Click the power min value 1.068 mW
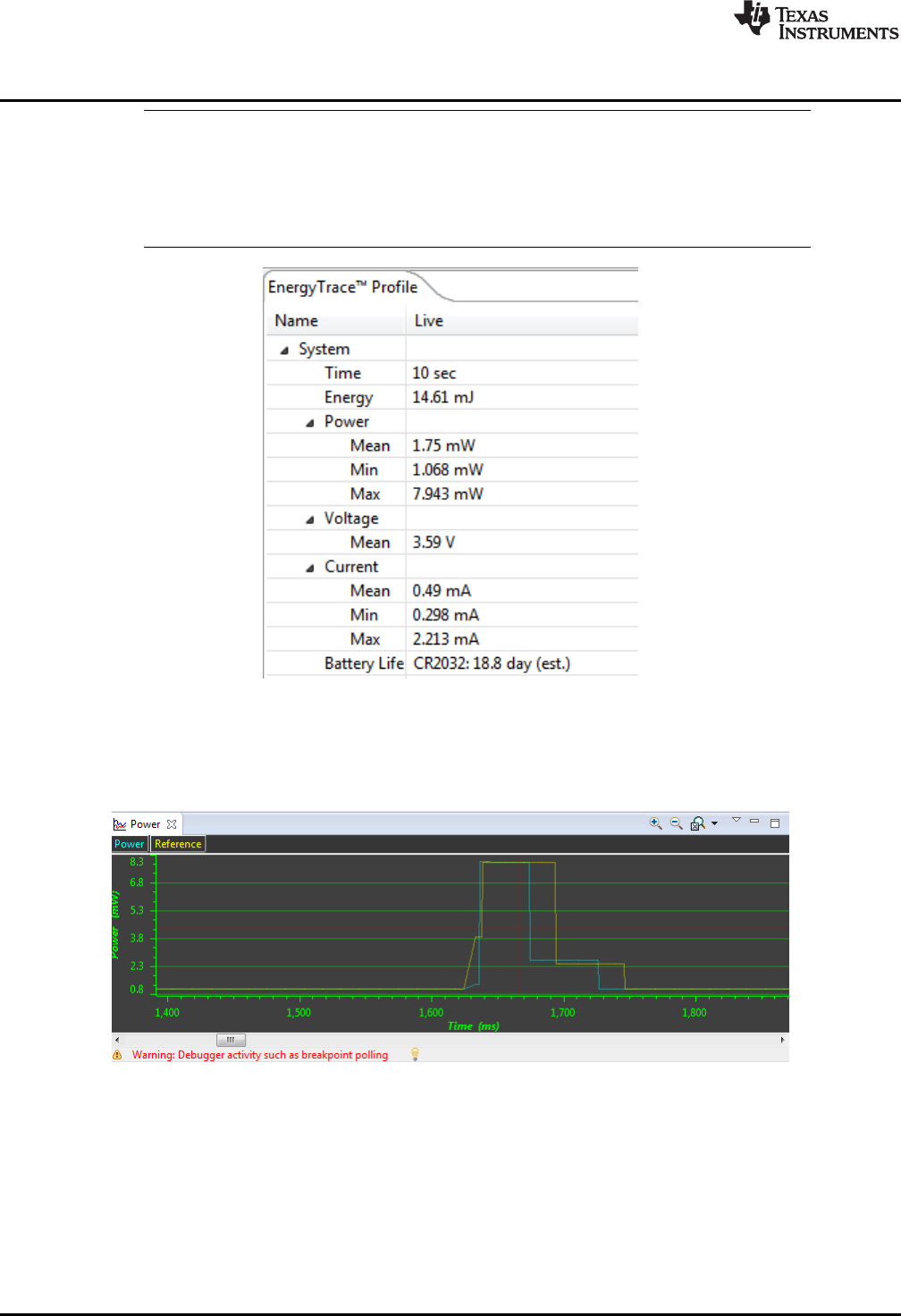Screen dimensions: 901x1316 (x=447, y=469)
